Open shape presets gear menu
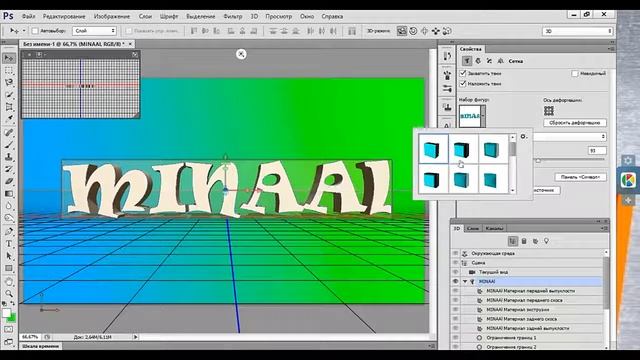This screenshot has width=640, height=360. (x=524, y=137)
